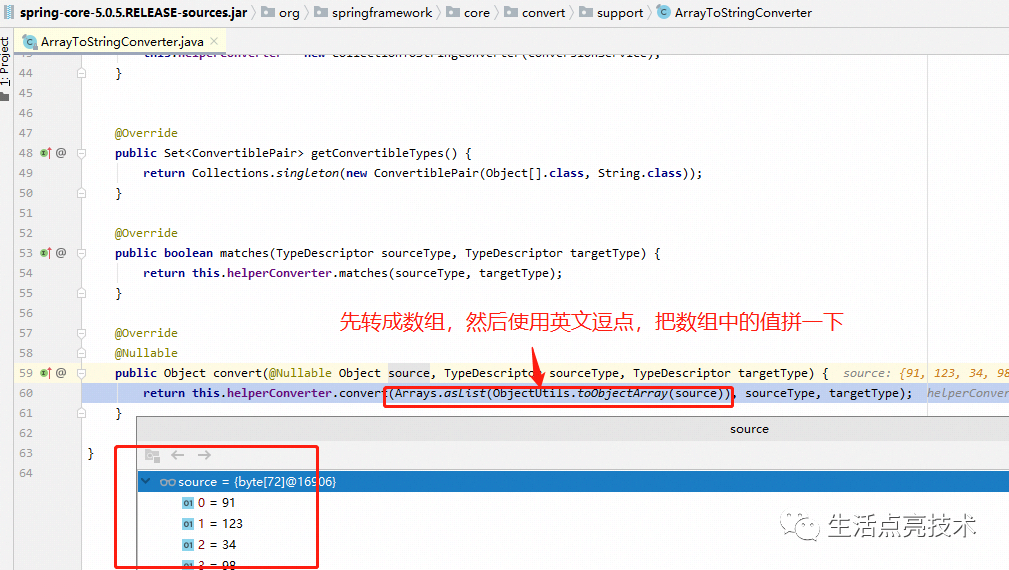Toggle fold end marker at line 50

pos(82,193)
